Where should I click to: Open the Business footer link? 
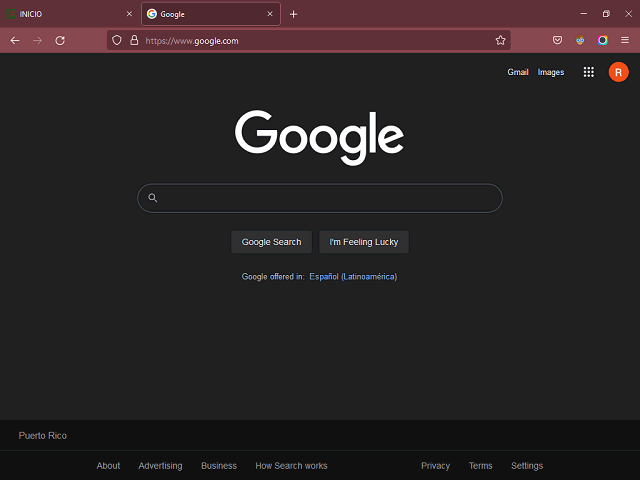[x=219, y=466]
